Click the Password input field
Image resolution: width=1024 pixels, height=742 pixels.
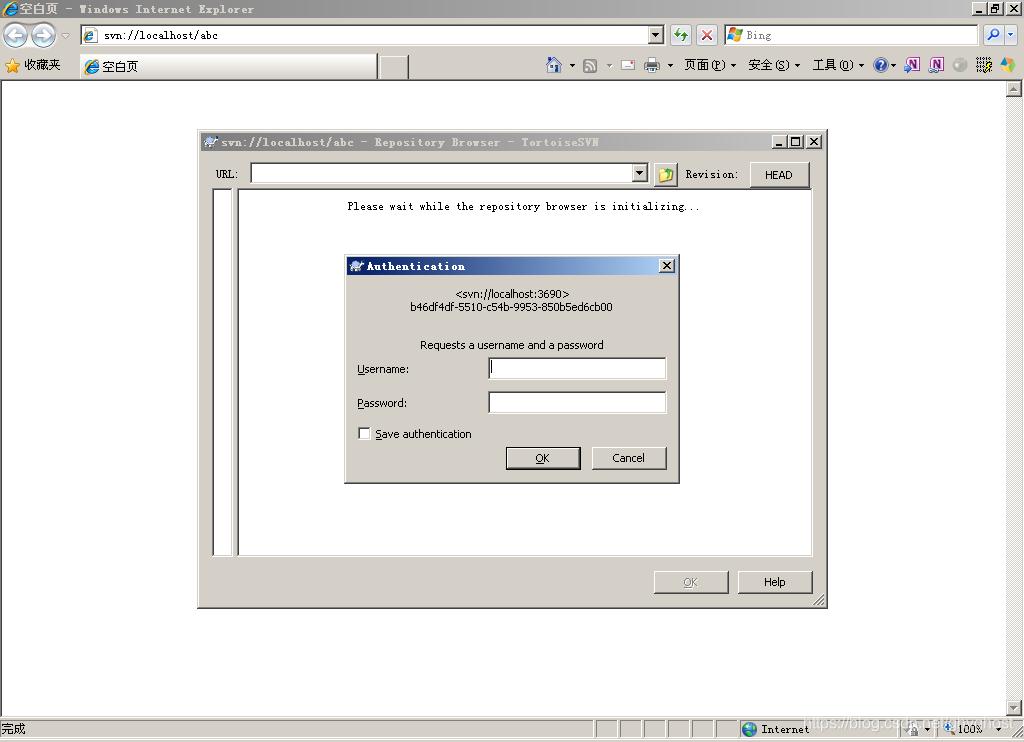(577, 402)
